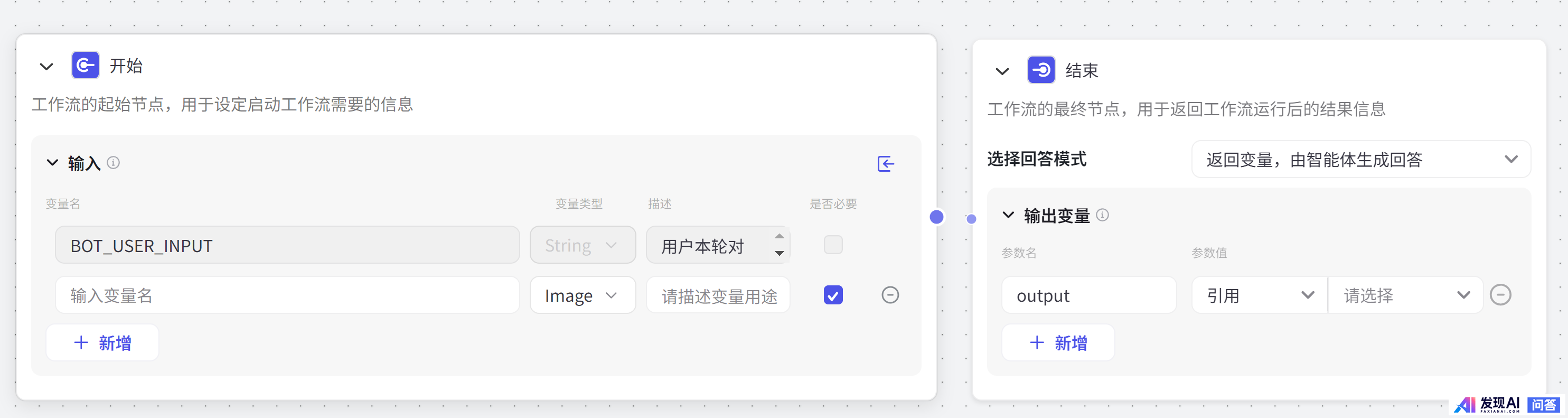Click the 输入变量名 text field
This screenshot has height=418, width=1568.
287,295
